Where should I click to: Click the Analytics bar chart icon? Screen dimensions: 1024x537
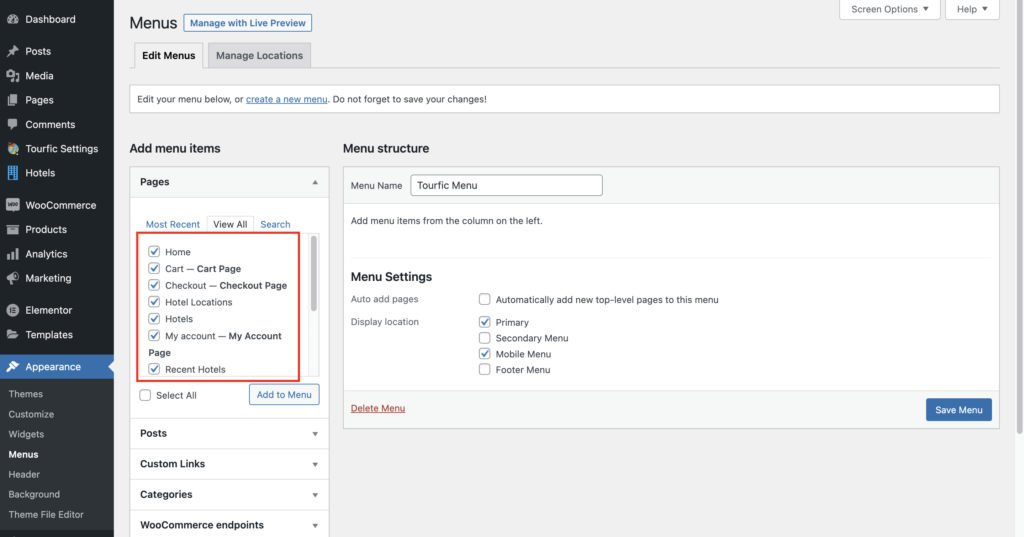(x=12, y=254)
